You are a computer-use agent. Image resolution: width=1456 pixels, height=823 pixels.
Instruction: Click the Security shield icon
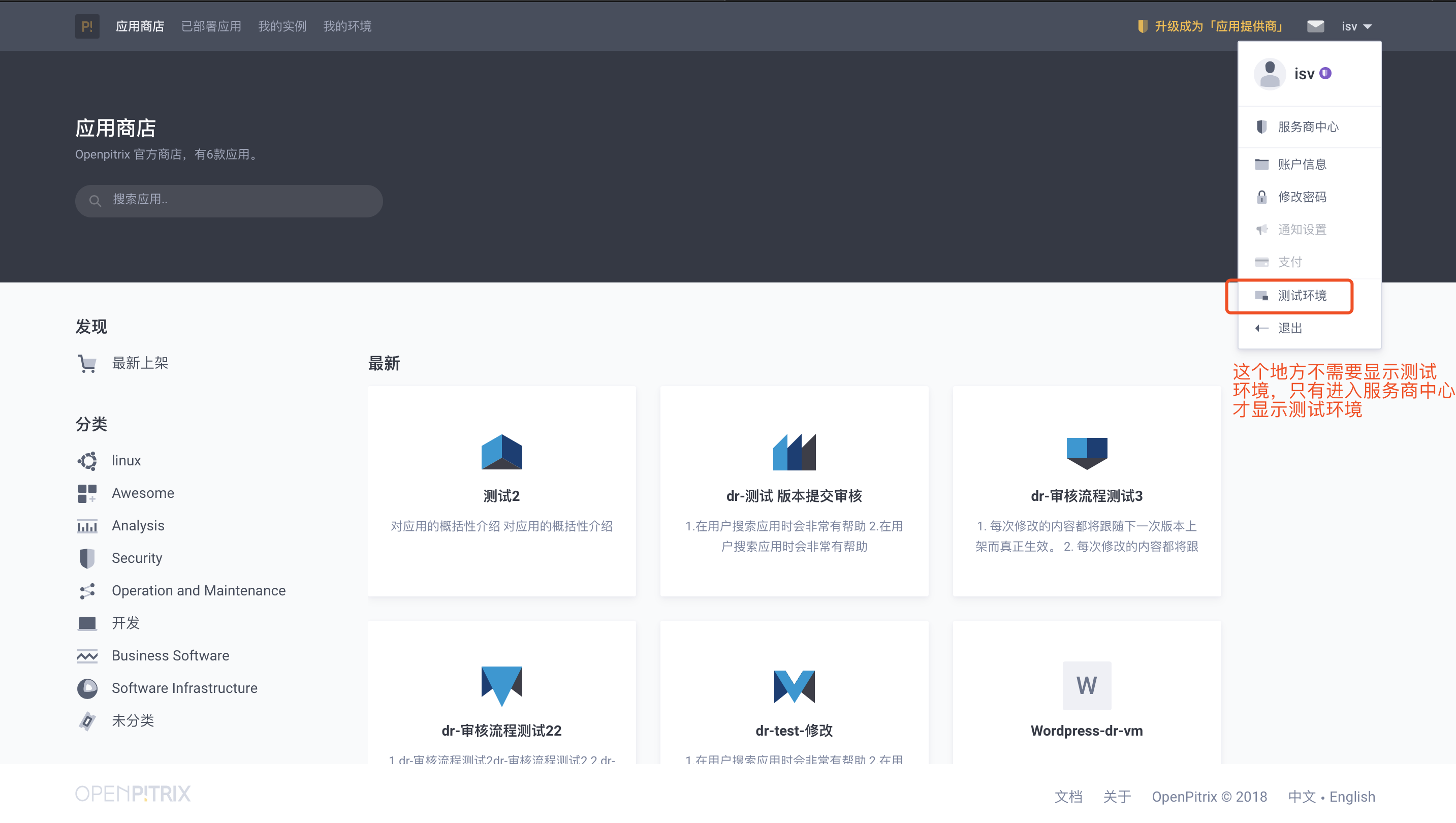point(87,558)
